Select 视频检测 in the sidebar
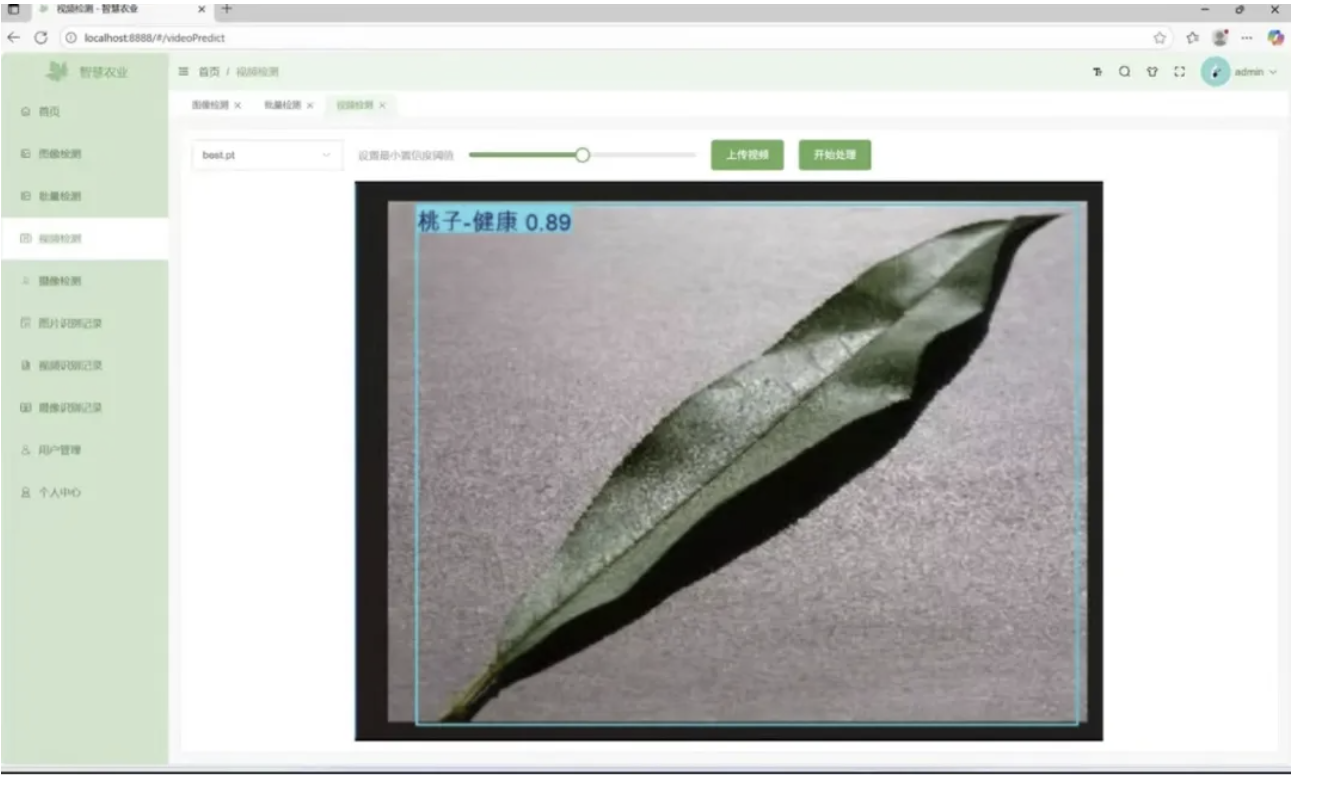The width and height of the screenshot is (1322, 788). pyautogui.click(x=84, y=239)
